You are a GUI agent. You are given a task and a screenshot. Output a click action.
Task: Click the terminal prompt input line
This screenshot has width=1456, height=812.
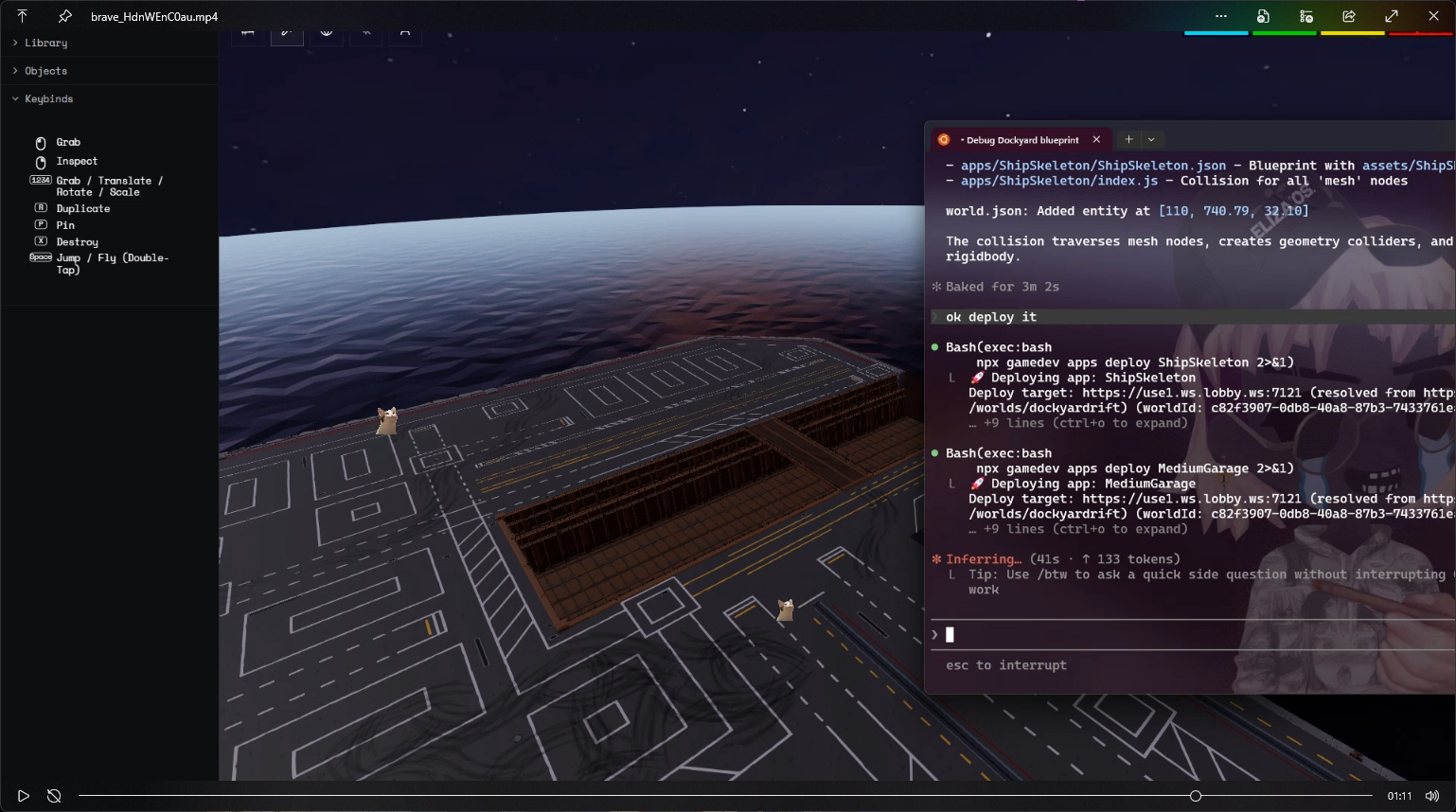coord(1193,634)
